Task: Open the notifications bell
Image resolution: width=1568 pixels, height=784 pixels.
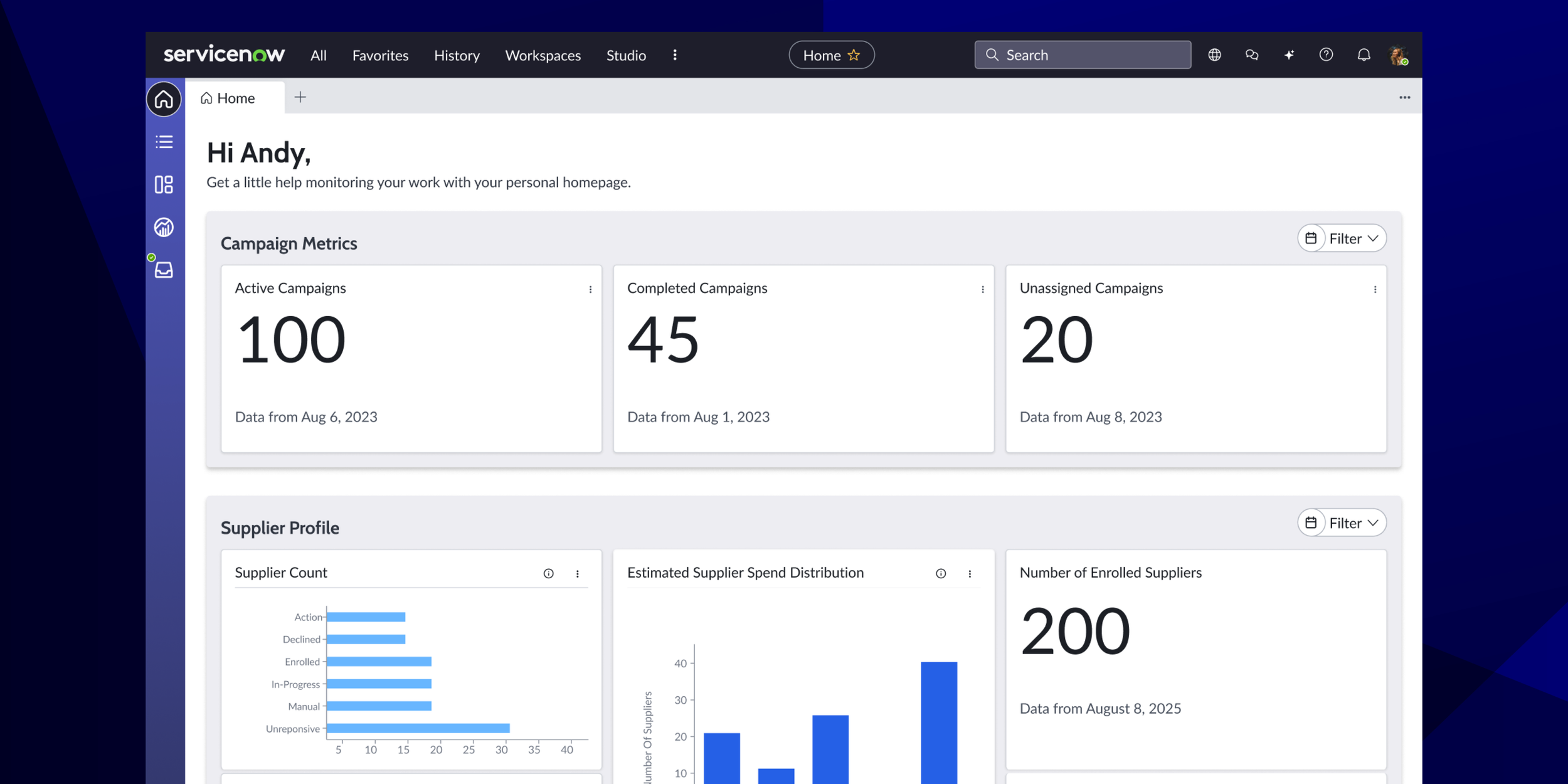Action: coord(1364,55)
